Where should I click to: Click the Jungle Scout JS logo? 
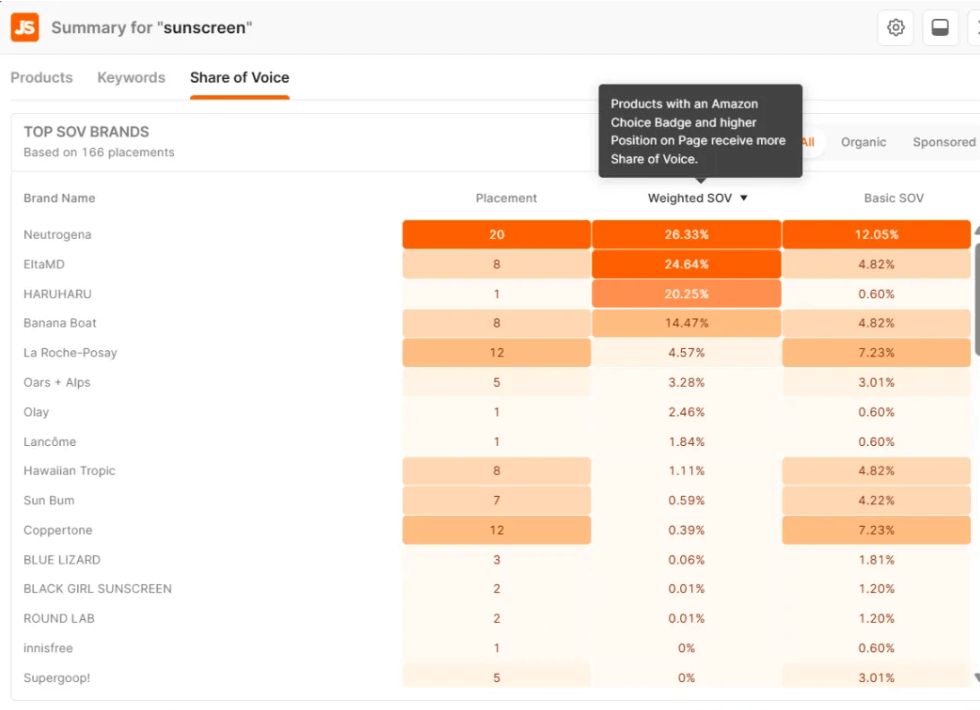coord(25,27)
